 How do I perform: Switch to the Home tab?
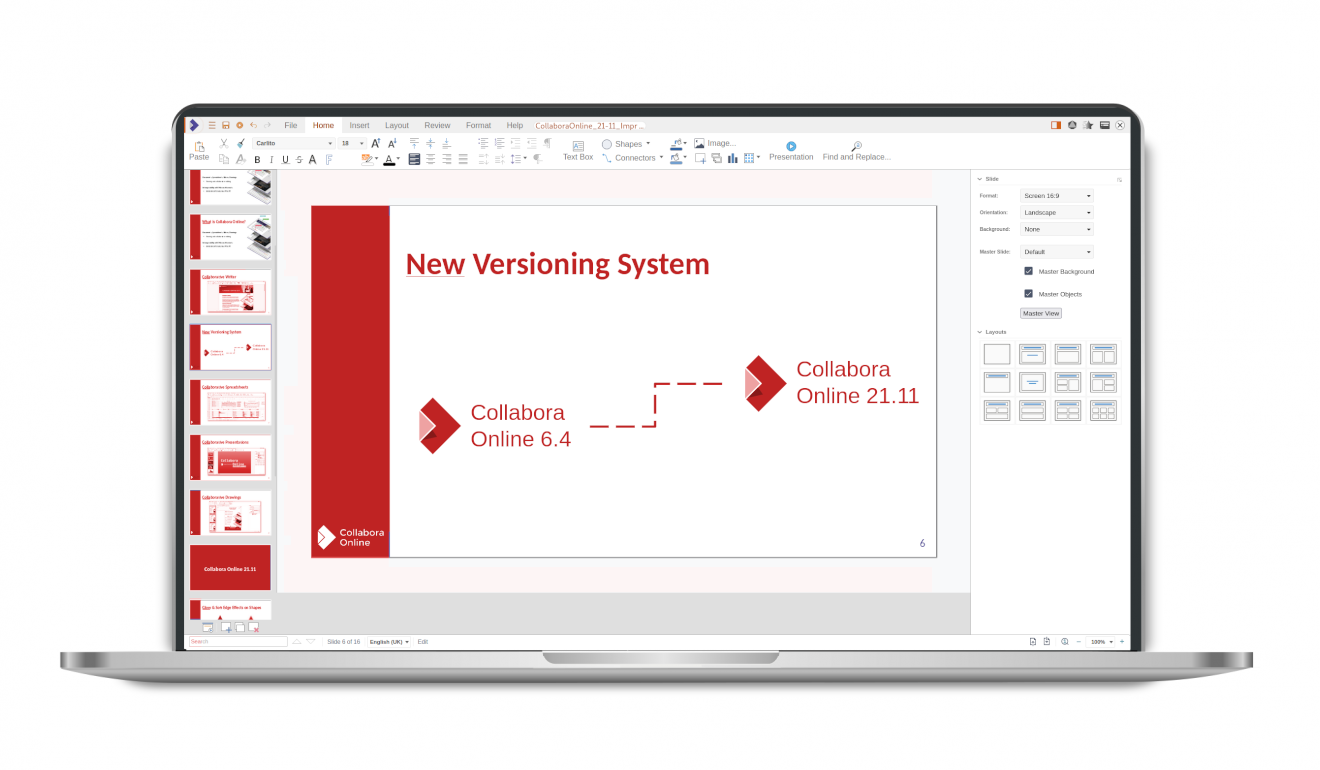[323, 126]
